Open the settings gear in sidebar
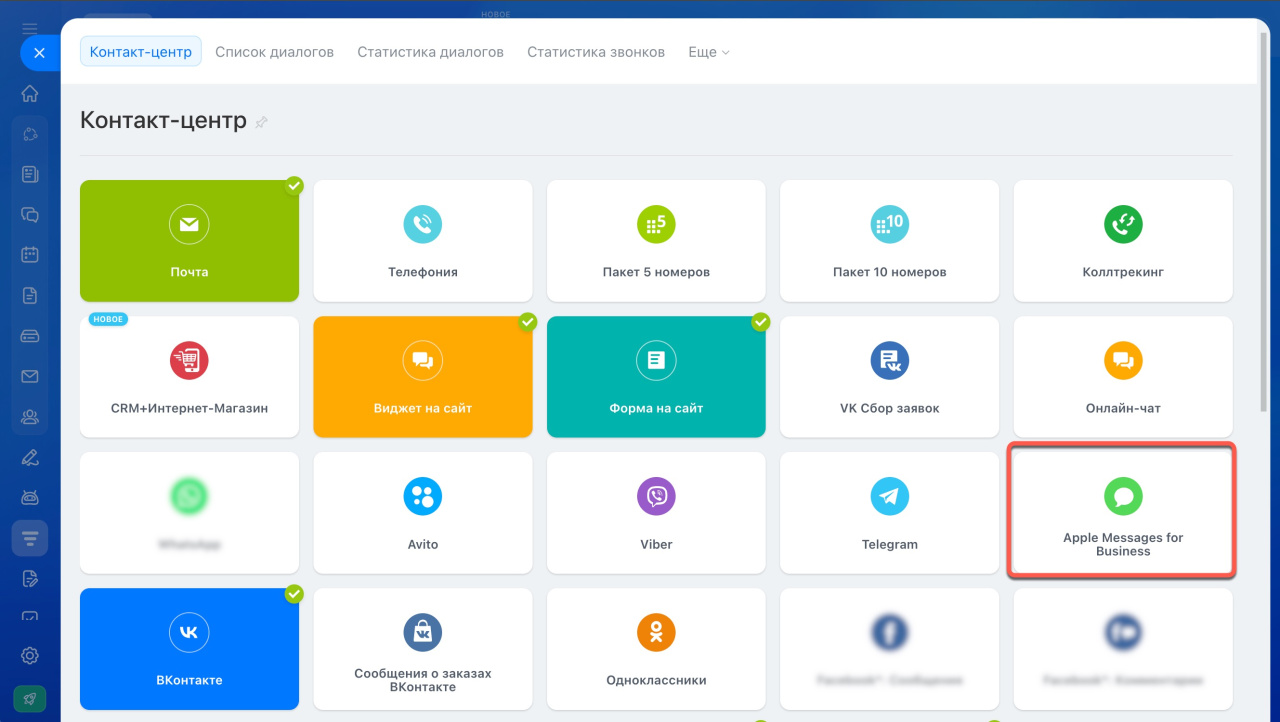 (x=30, y=656)
